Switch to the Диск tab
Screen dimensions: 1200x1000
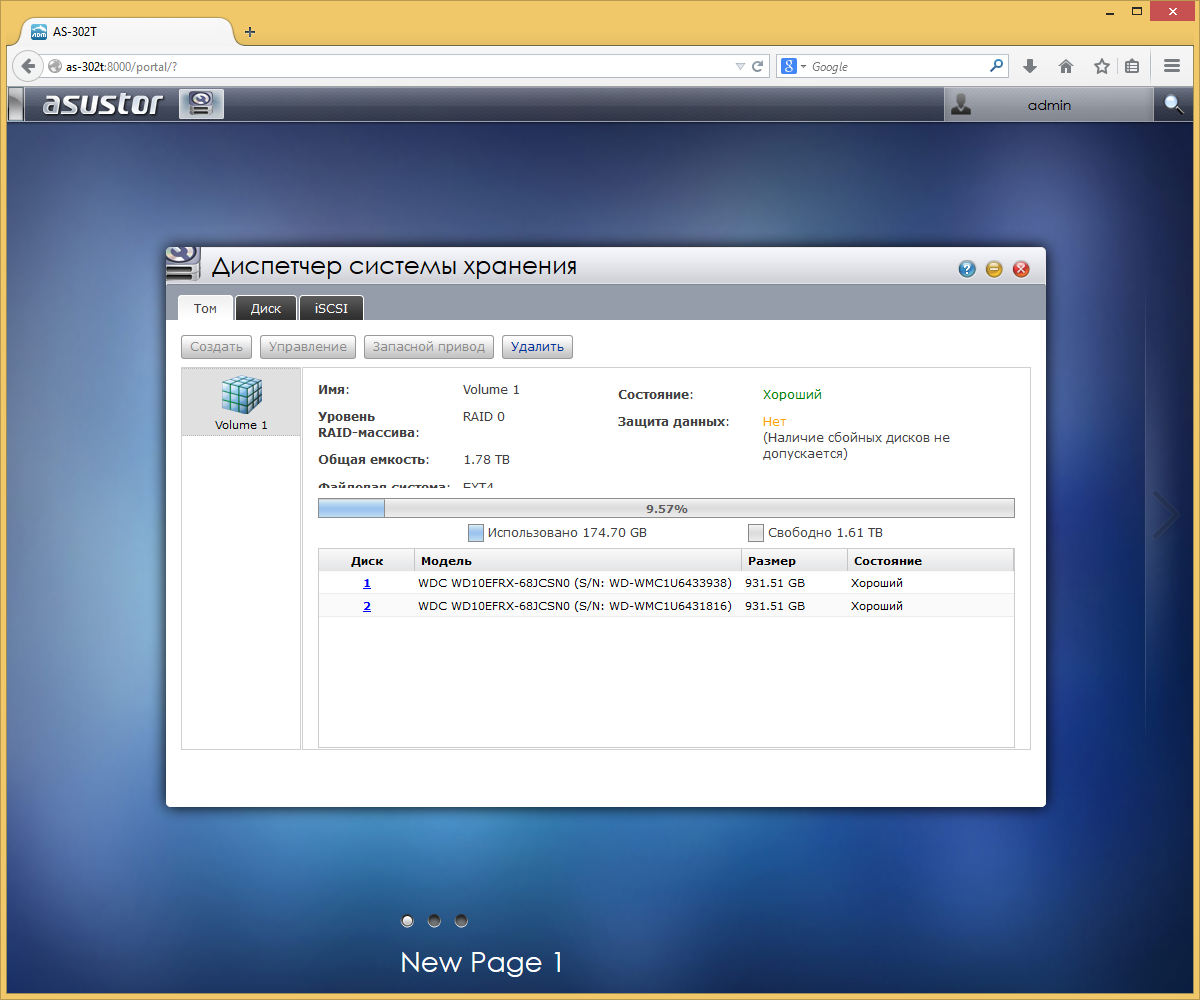(x=266, y=308)
